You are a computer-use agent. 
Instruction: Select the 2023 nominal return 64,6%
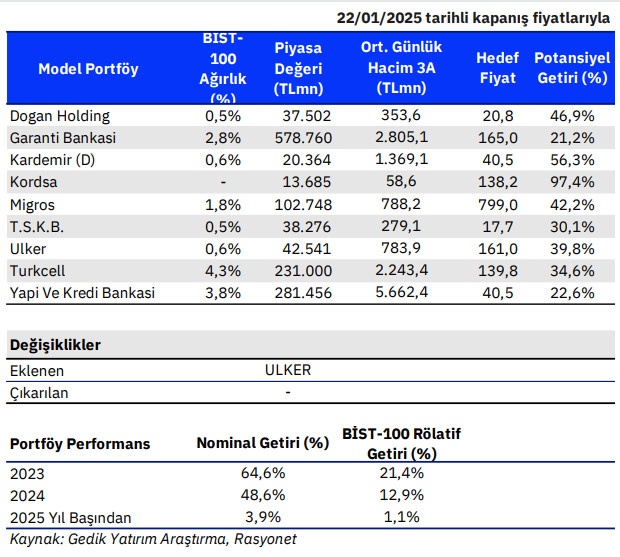265,473
